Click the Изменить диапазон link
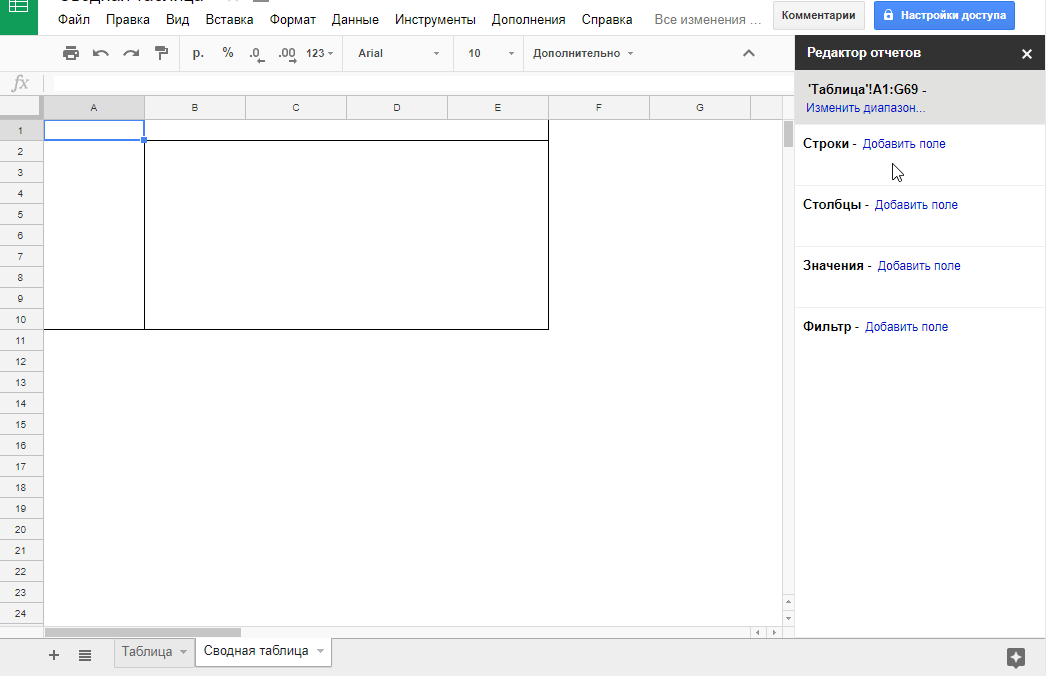Viewport: 1046px width, 676px height. pyautogui.click(x=865, y=108)
